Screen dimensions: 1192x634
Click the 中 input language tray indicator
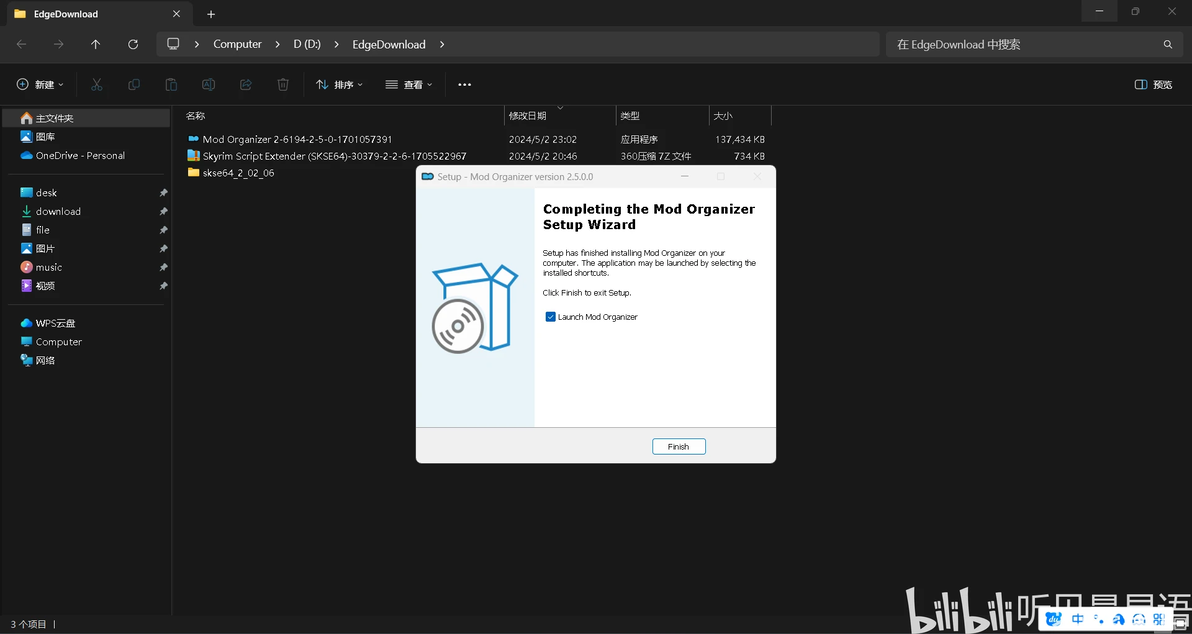click(1077, 619)
